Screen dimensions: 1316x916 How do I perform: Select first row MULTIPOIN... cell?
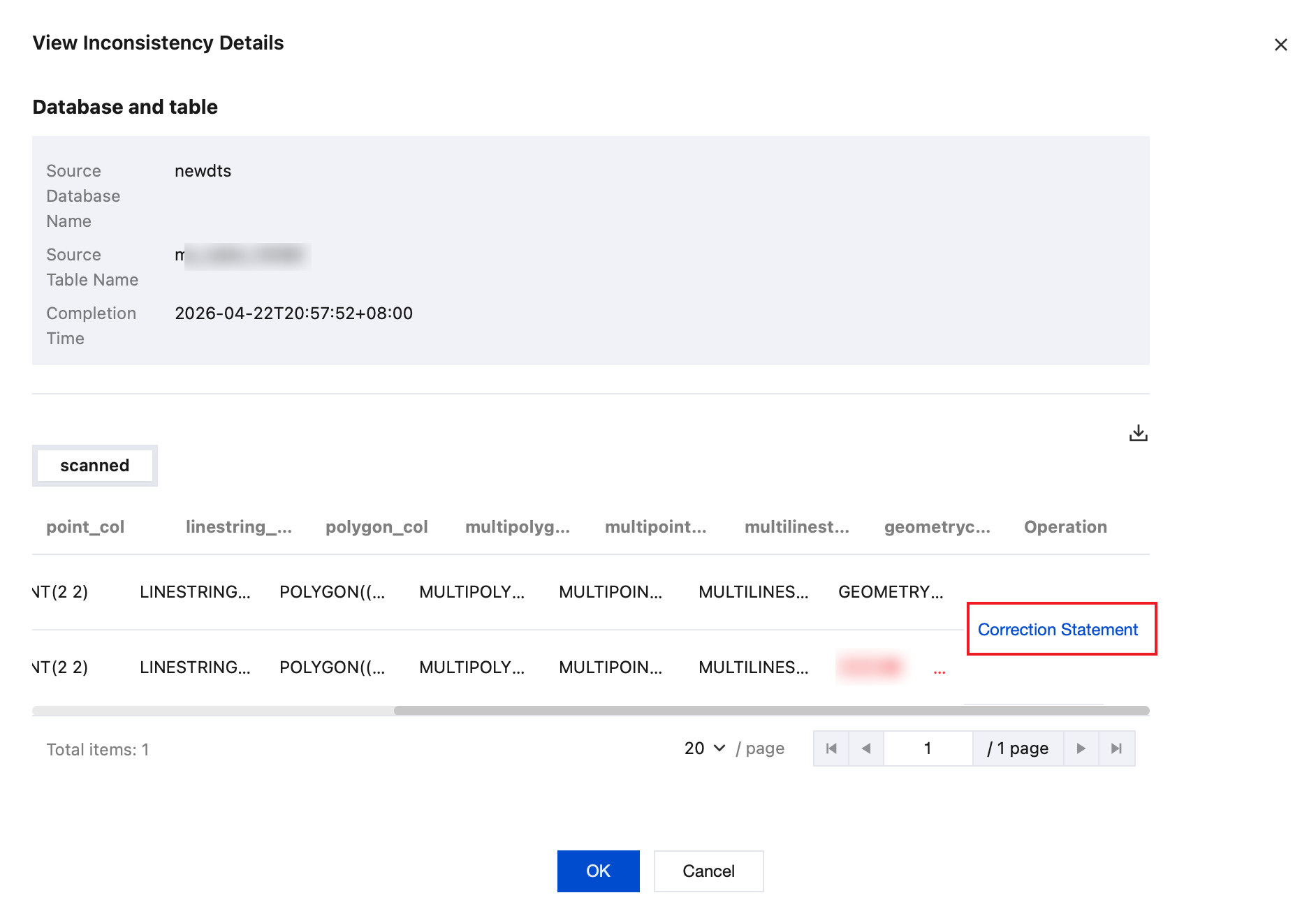pos(611,592)
